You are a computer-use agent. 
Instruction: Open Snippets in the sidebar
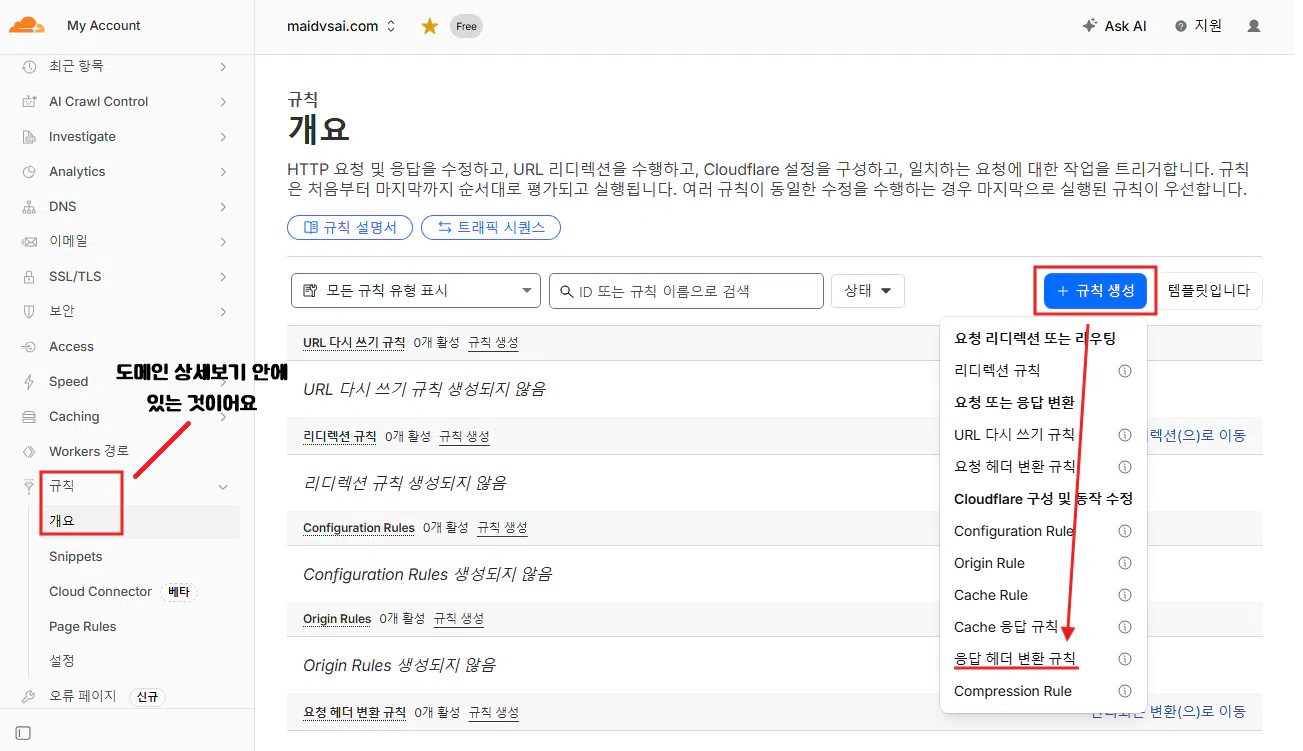pos(76,556)
